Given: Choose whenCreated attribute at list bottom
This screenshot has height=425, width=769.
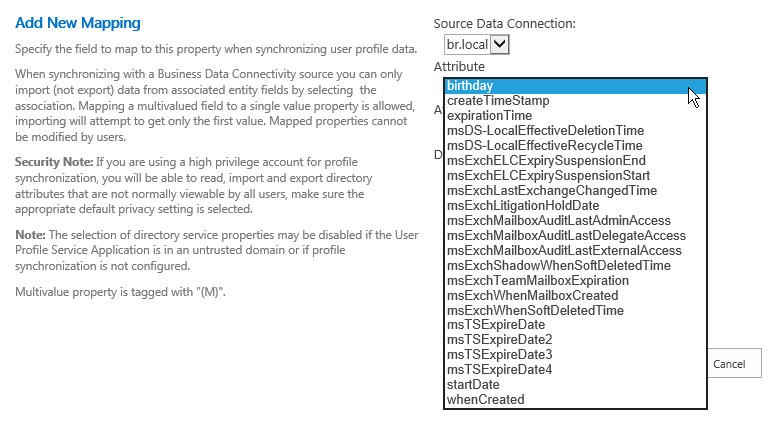Looking at the screenshot, I should [575, 400].
